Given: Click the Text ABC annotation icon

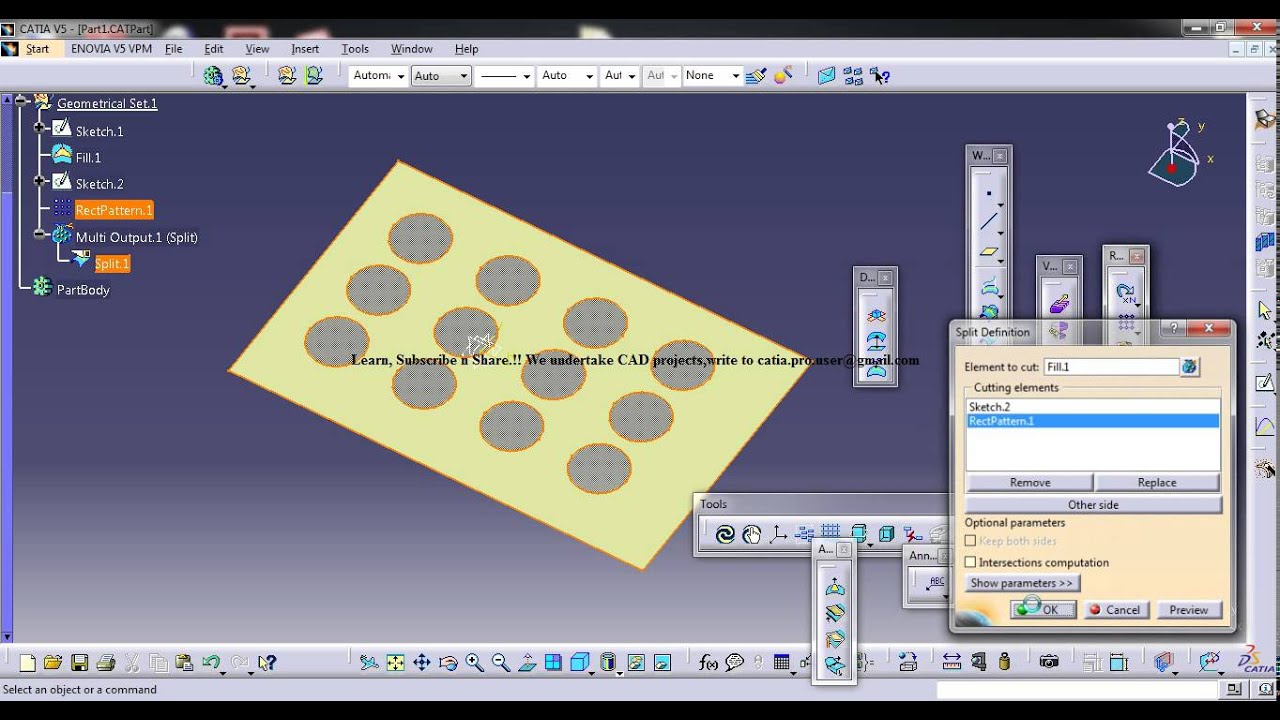Looking at the screenshot, I should (x=935, y=584).
